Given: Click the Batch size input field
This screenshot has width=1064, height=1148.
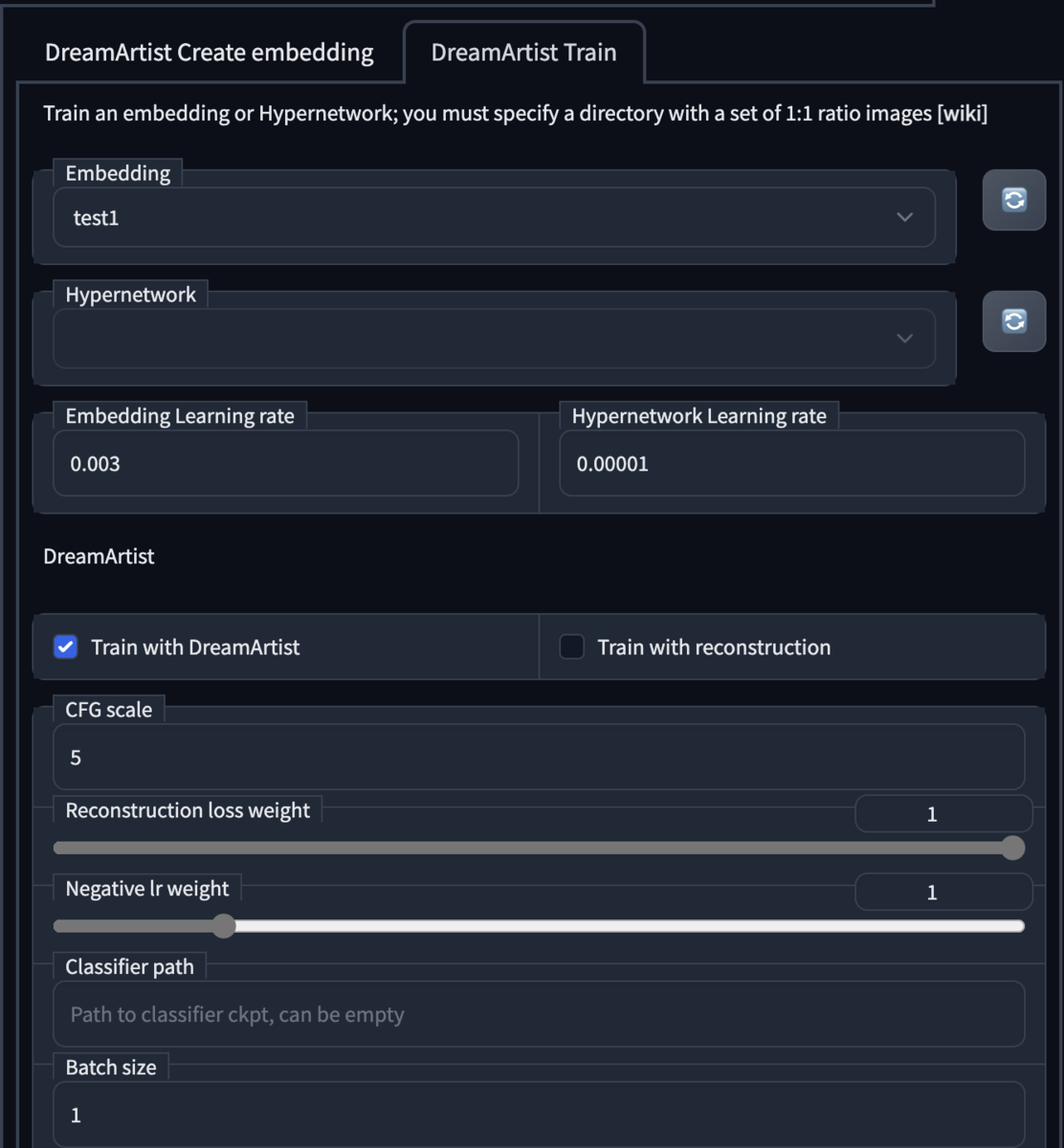Looking at the screenshot, I should point(538,1115).
